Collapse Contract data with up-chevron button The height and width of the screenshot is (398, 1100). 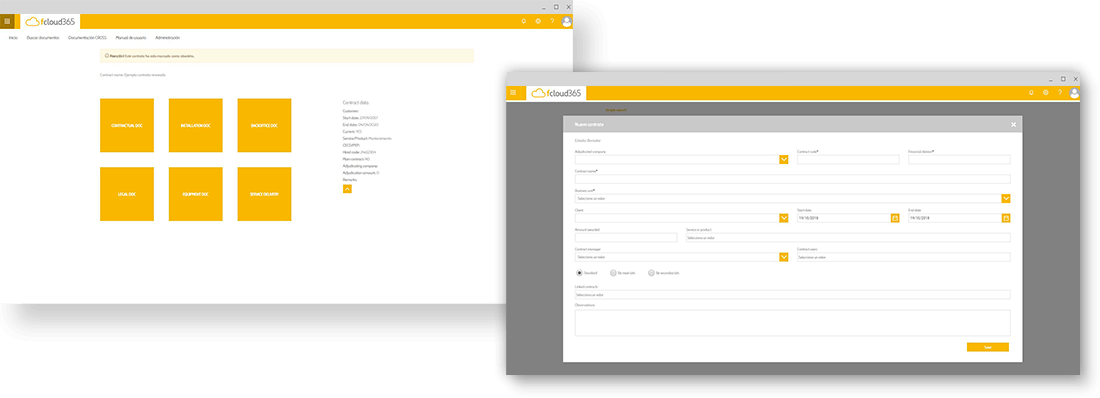tap(347, 188)
